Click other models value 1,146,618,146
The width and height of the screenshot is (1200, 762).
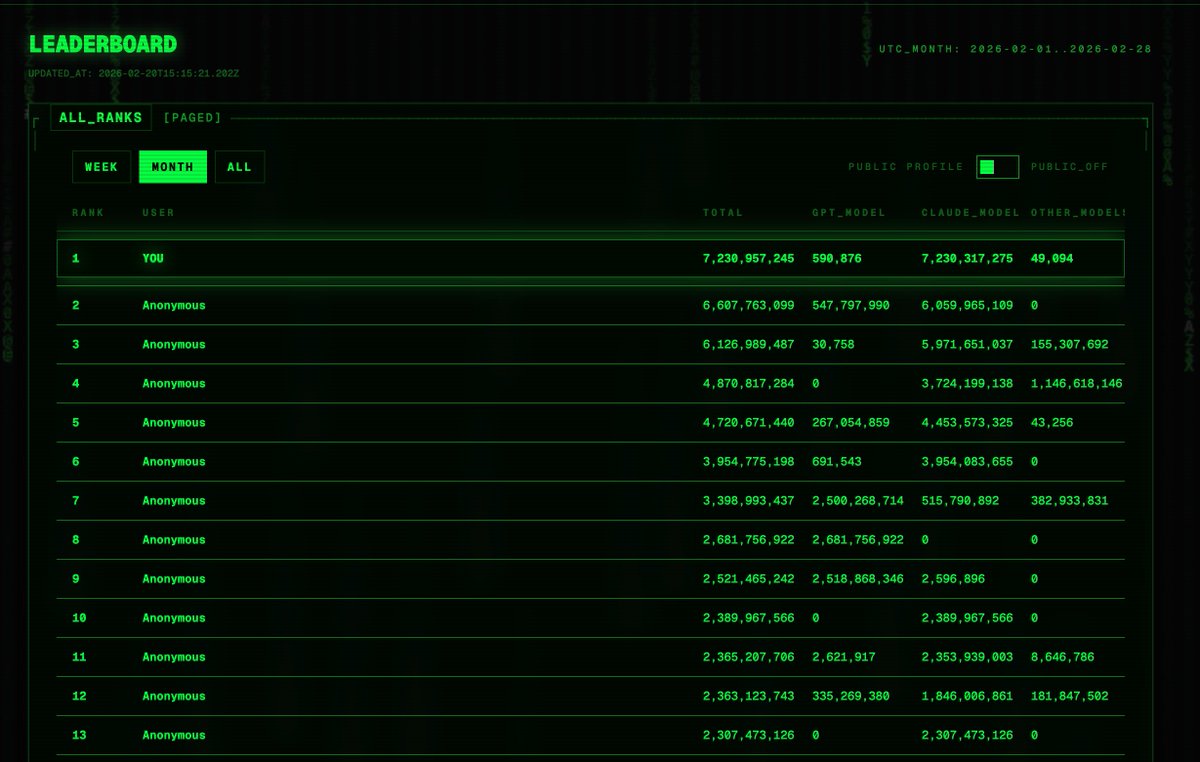tap(1077, 383)
